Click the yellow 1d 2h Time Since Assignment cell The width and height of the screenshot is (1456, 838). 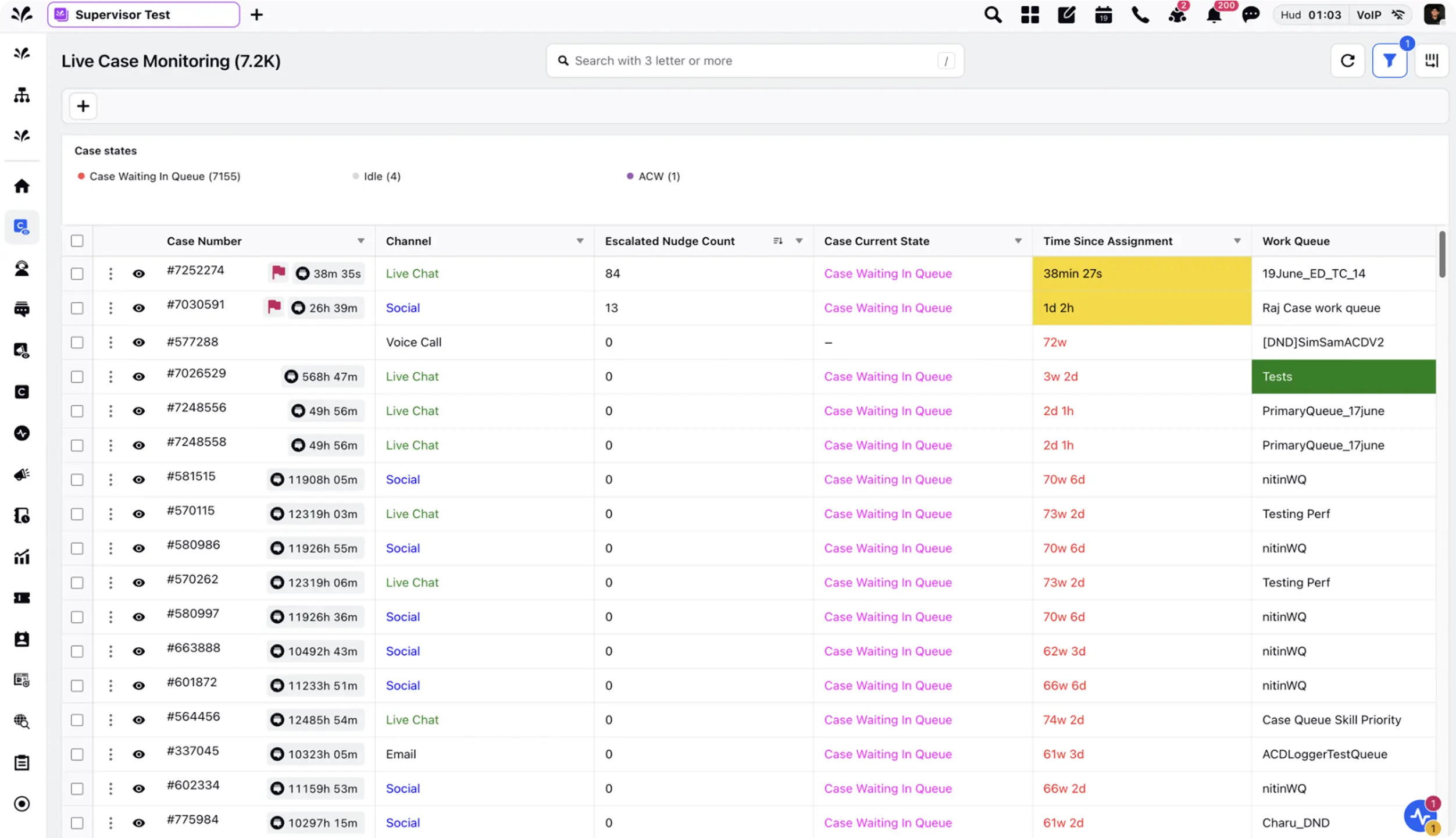pyautogui.click(x=1141, y=308)
